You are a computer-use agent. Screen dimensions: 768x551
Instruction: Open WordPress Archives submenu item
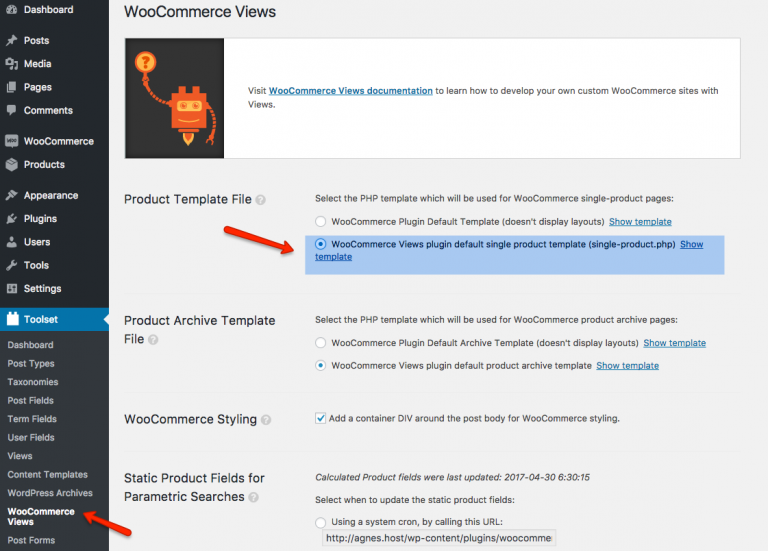click(50, 493)
